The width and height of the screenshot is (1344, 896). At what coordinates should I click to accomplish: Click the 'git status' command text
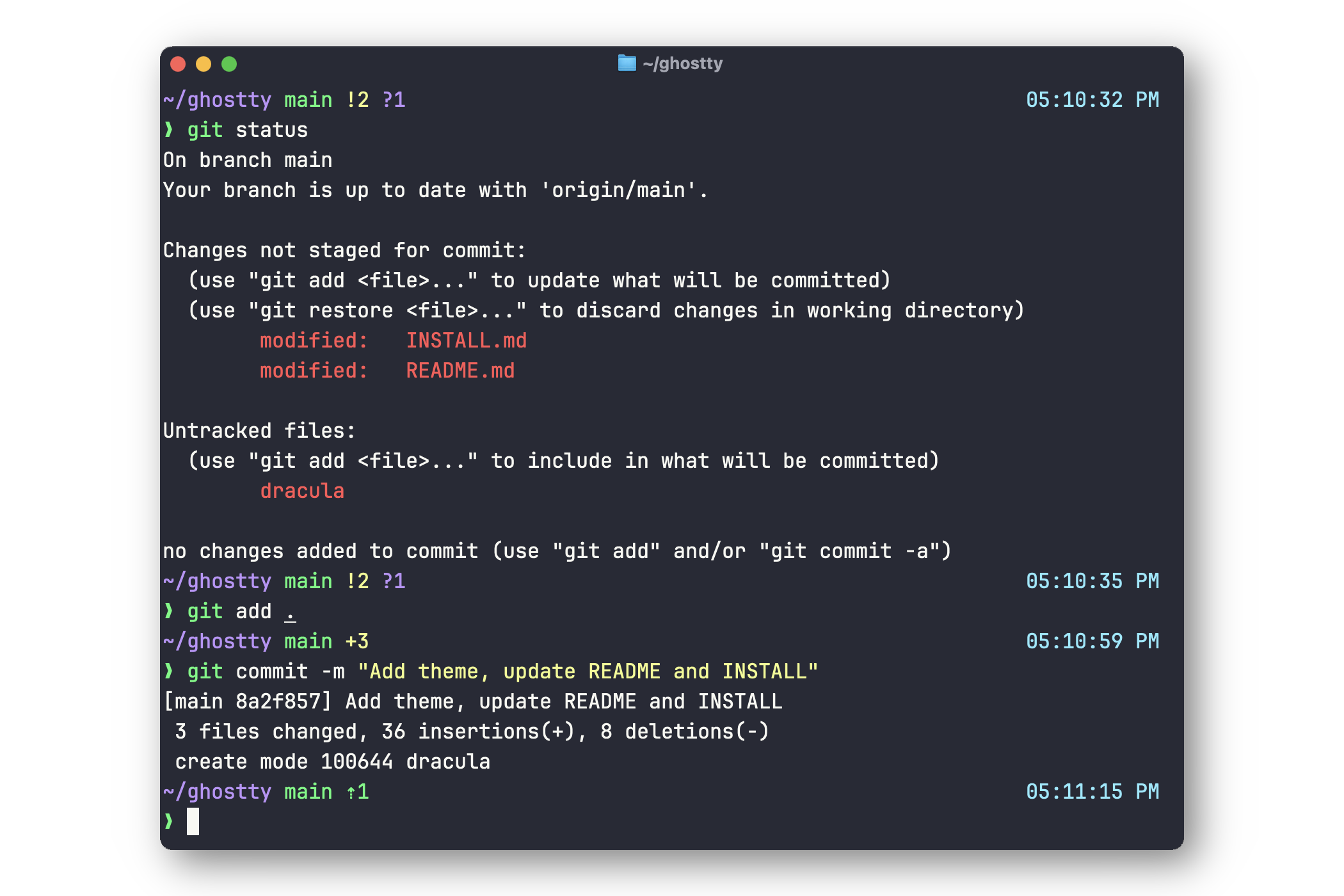(248, 130)
